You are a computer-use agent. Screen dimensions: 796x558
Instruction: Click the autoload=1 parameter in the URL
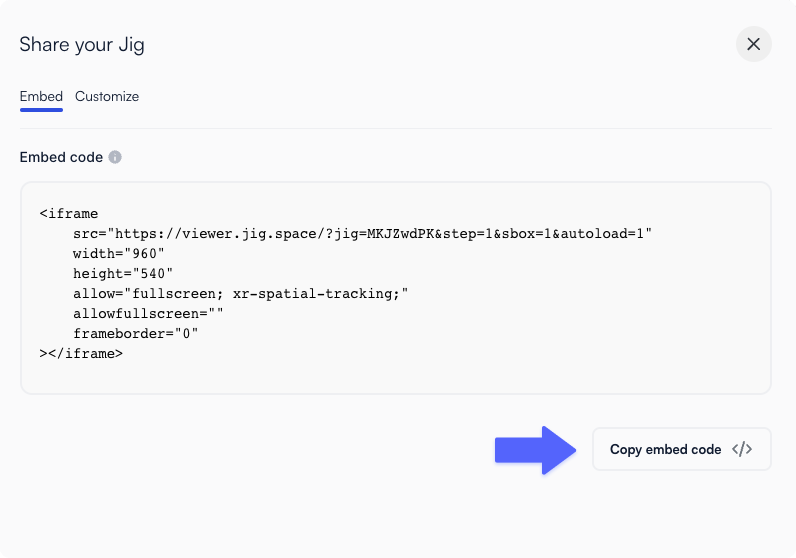click(x=602, y=234)
